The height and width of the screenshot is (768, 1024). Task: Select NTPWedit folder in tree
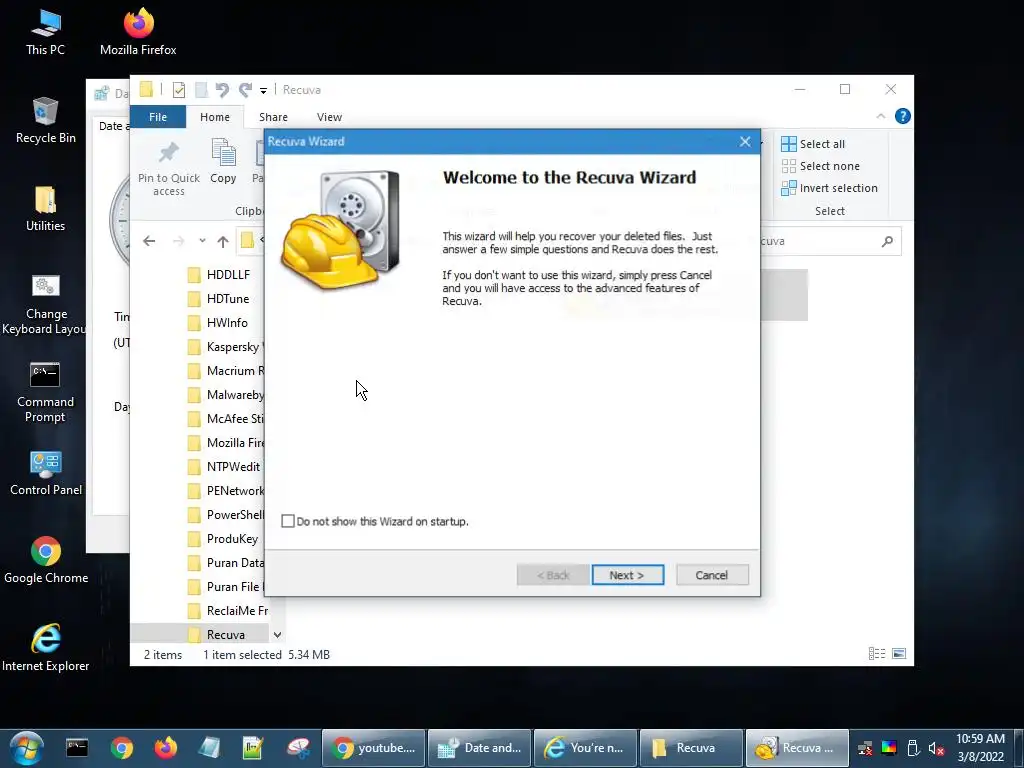(x=225, y=466)
